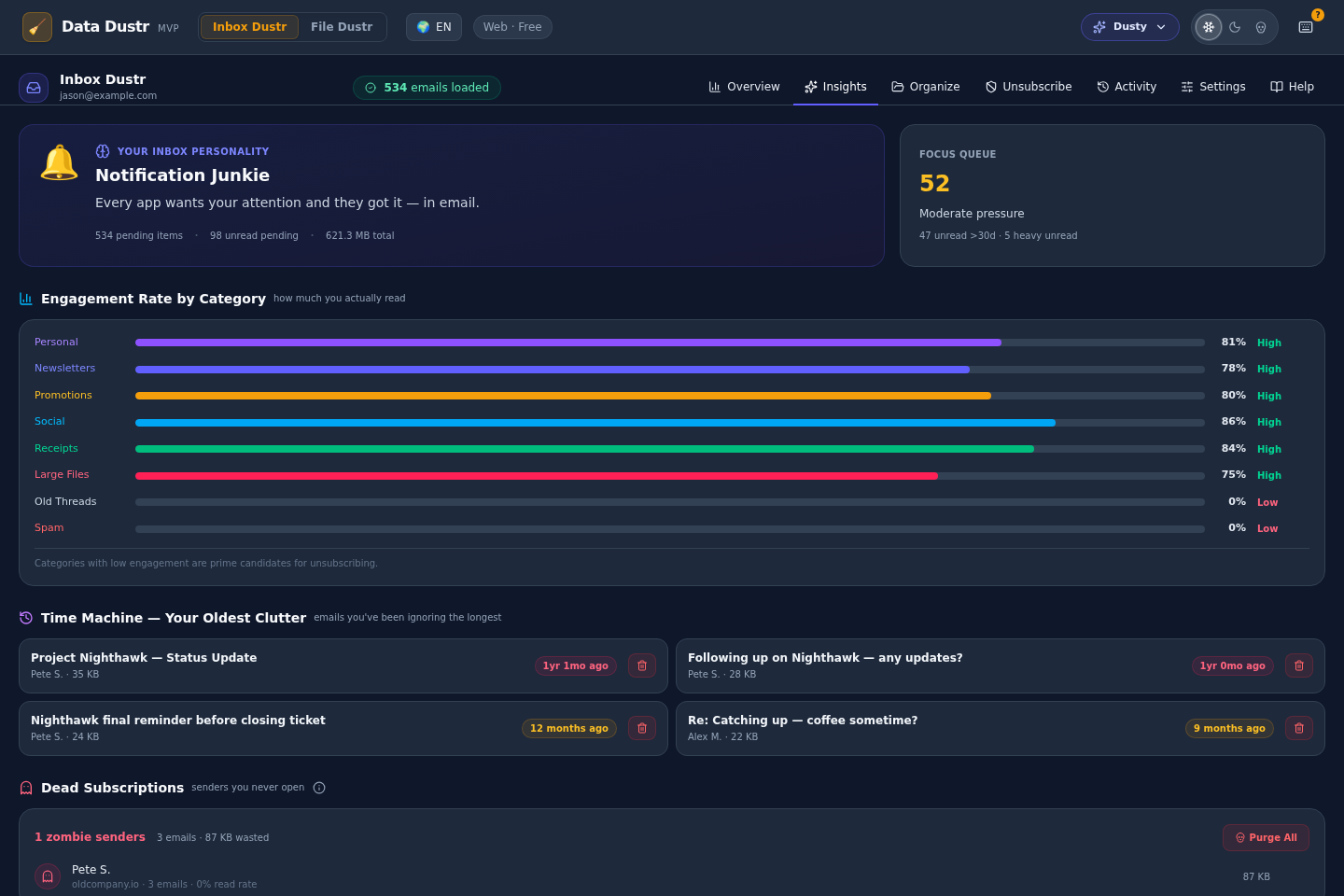
Task: Switch to the moon dark theme
Action: click(1235, 27)
